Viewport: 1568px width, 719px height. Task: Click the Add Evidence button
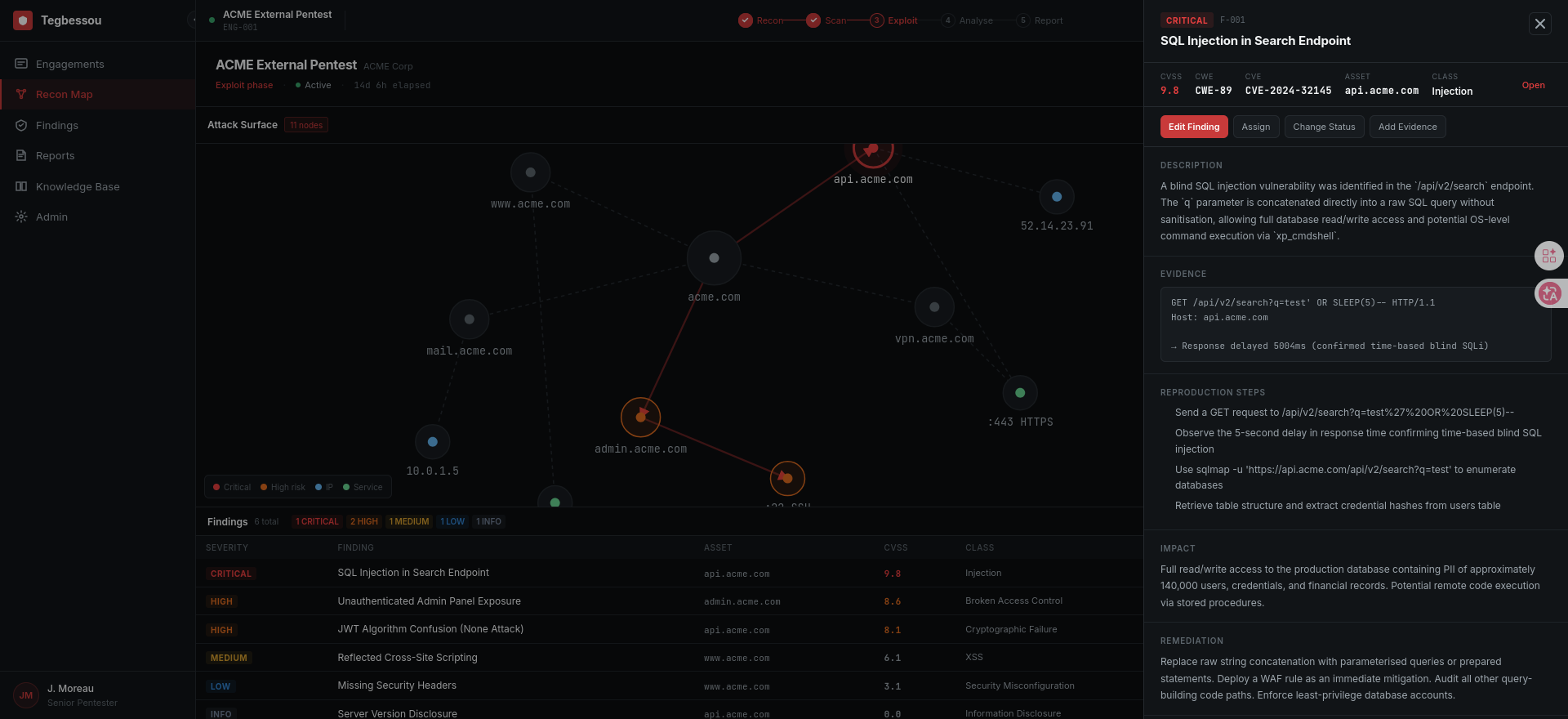coord(1407,127)
